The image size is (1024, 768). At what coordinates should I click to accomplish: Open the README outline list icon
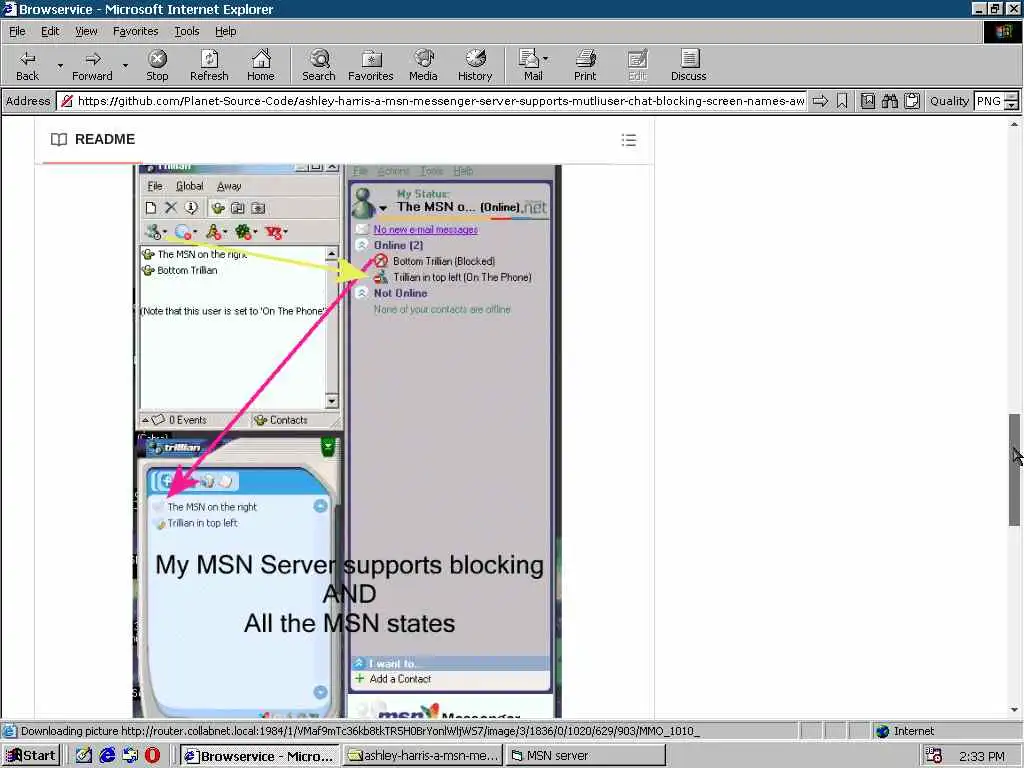pyautogui.click(x=629, y=140)
